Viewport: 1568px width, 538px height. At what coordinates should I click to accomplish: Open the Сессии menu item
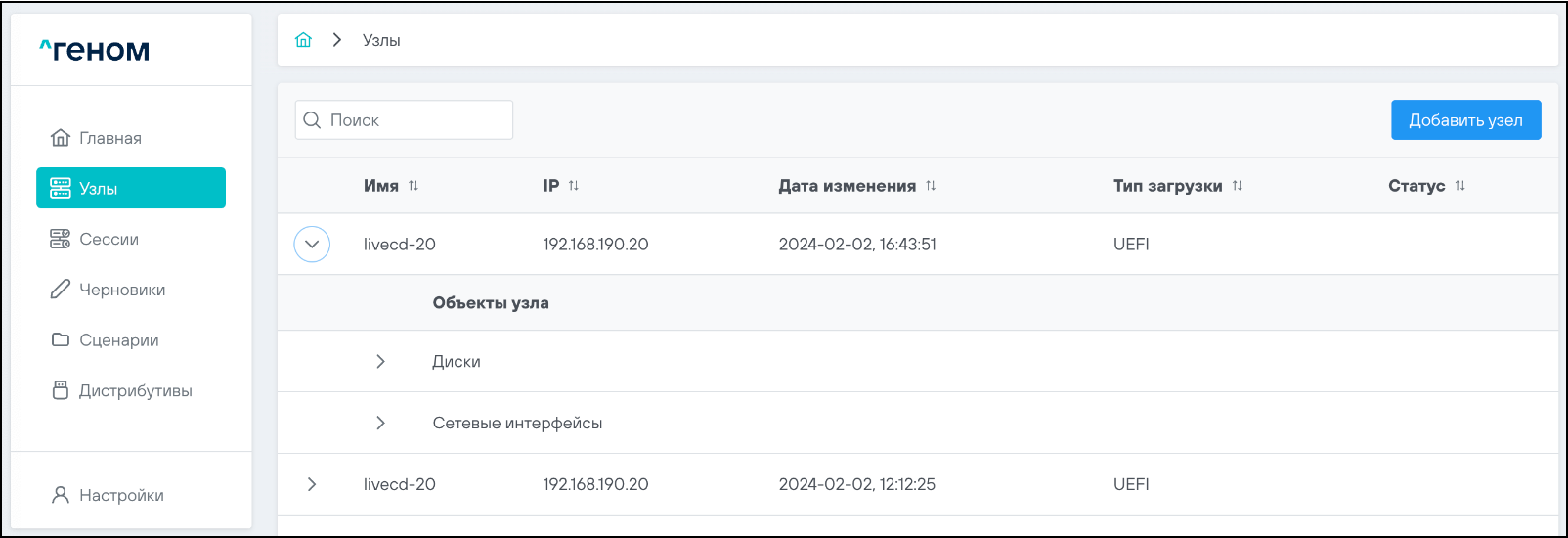pos(109,239)
